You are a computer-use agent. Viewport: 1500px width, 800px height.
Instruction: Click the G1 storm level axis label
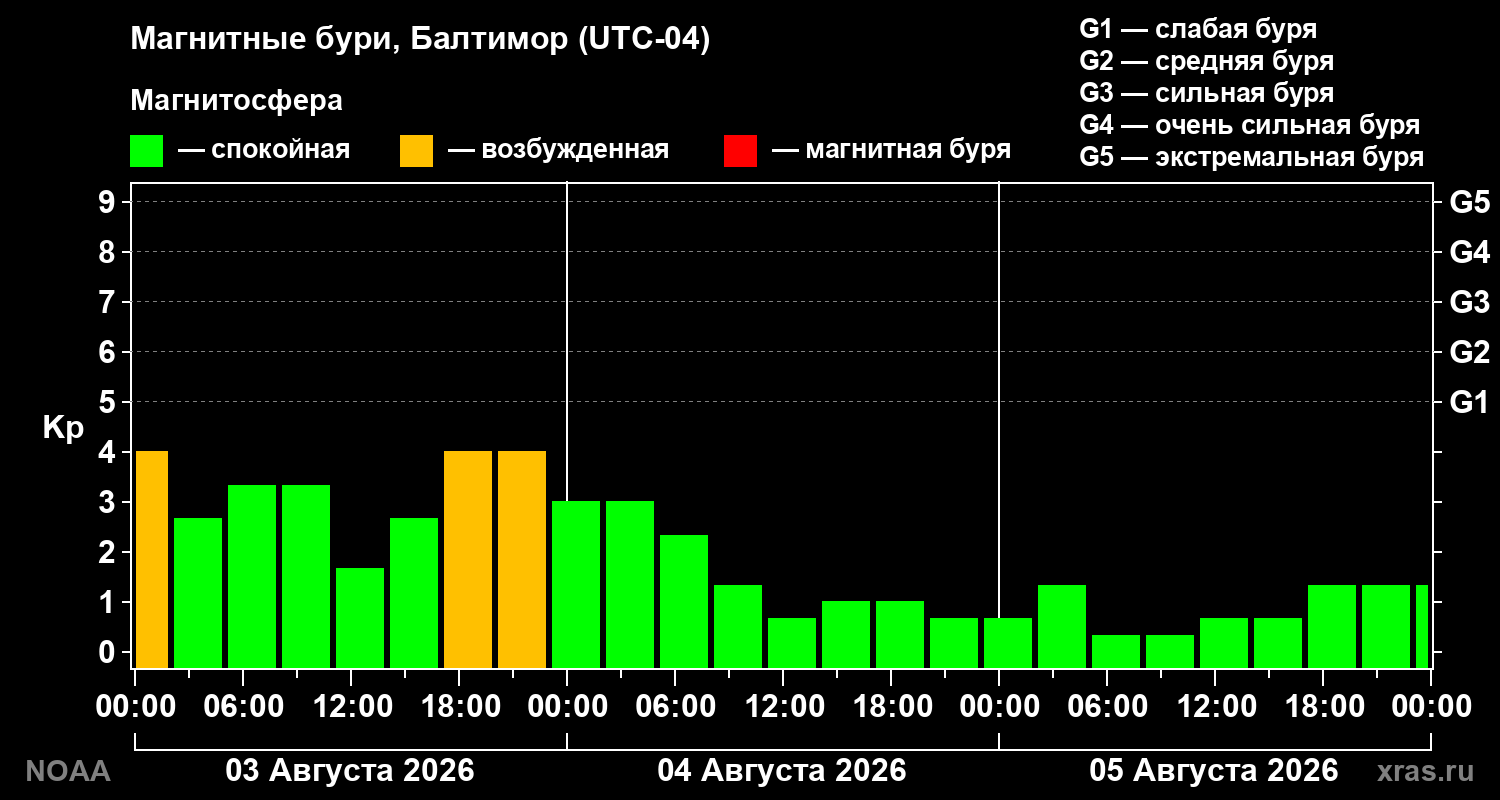1469,402
